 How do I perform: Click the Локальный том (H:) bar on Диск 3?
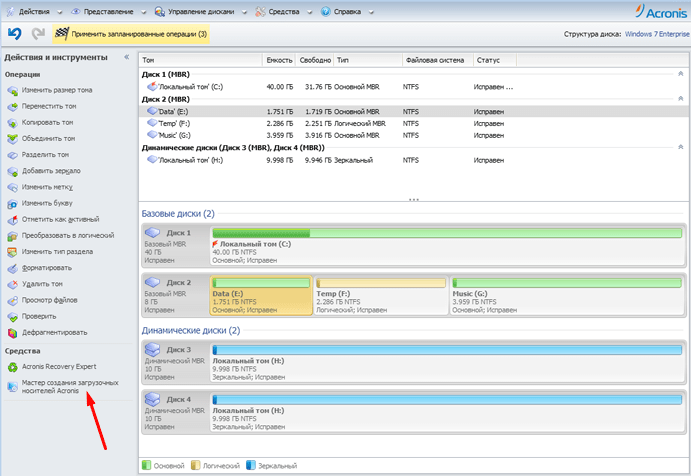coord(447,350)
